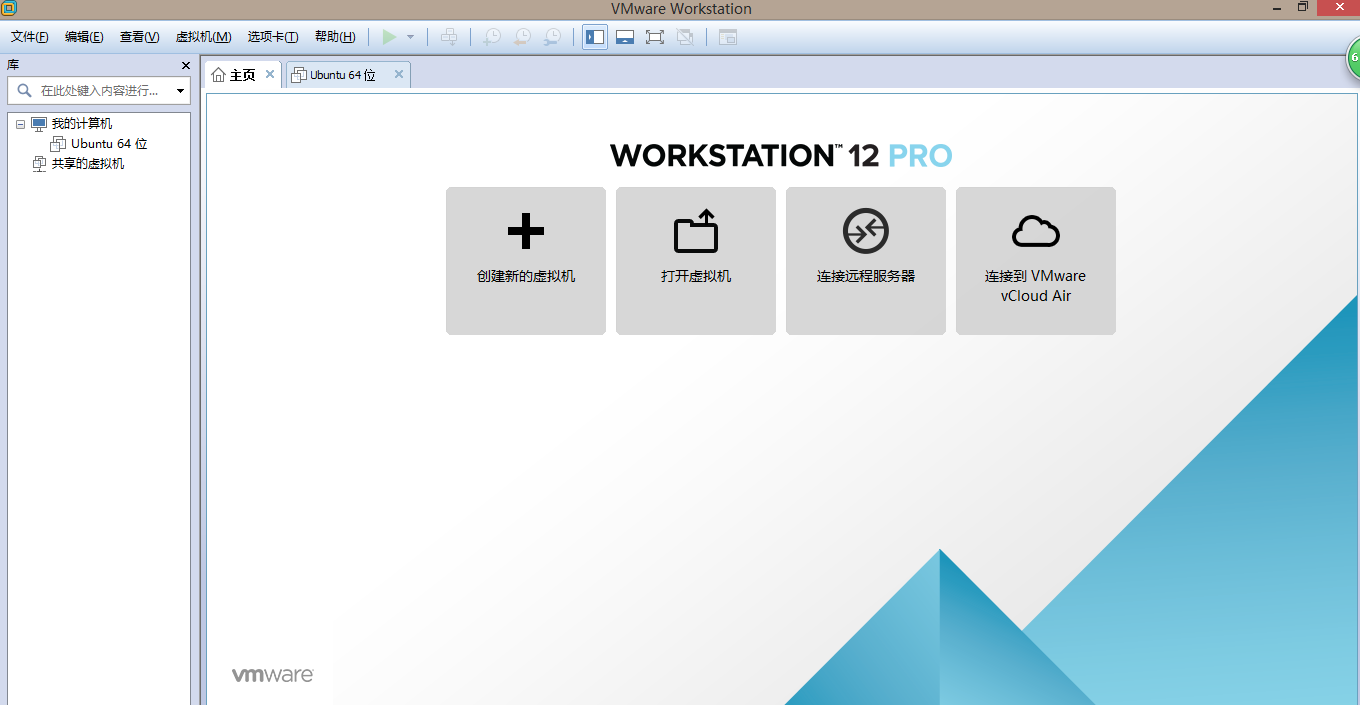1360x705 pixels.
Task: Click the 打开虚拟机 tile
Action: click(696, 261)
